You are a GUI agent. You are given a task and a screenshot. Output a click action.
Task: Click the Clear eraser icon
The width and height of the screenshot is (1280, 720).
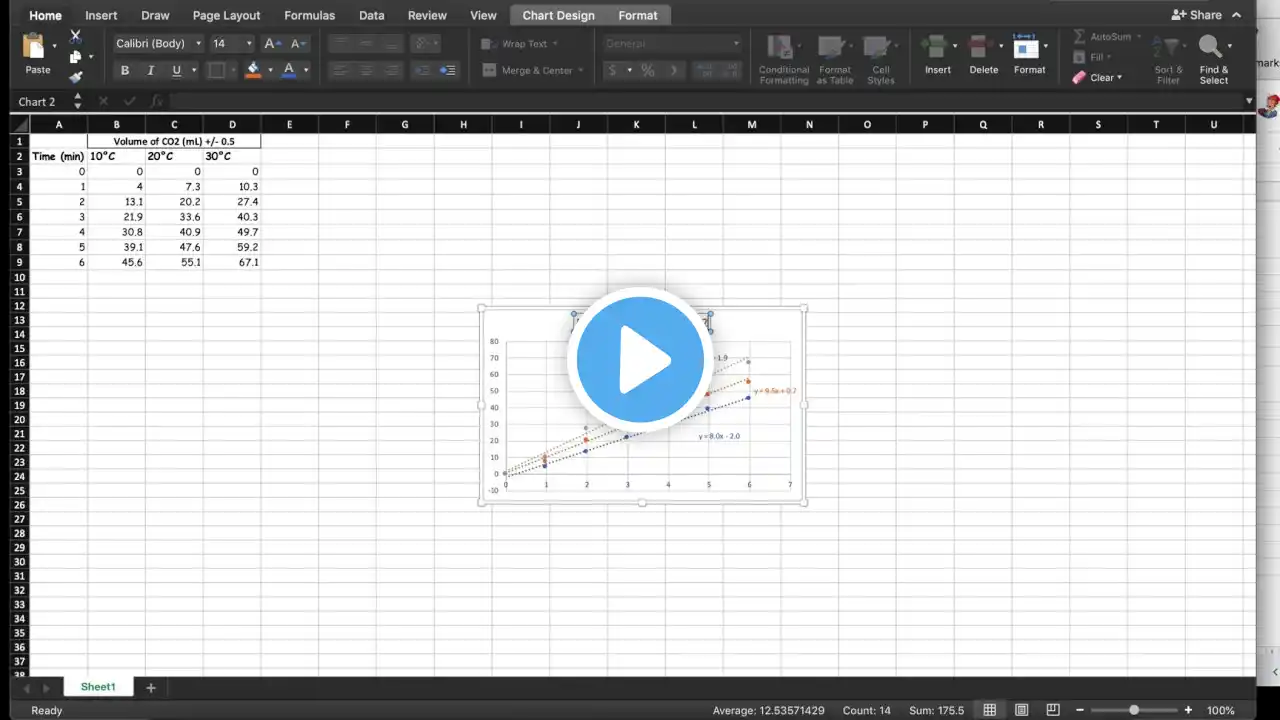pyautogui.click(x=1079, y=77)
